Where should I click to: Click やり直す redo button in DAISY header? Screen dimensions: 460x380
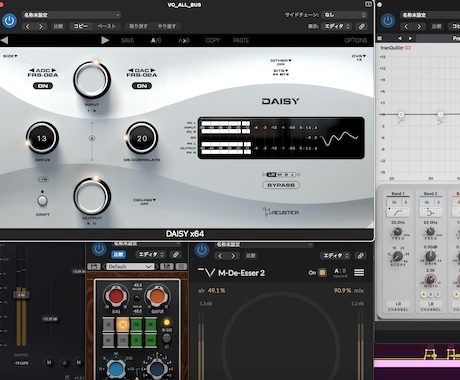tap(167, 26)
